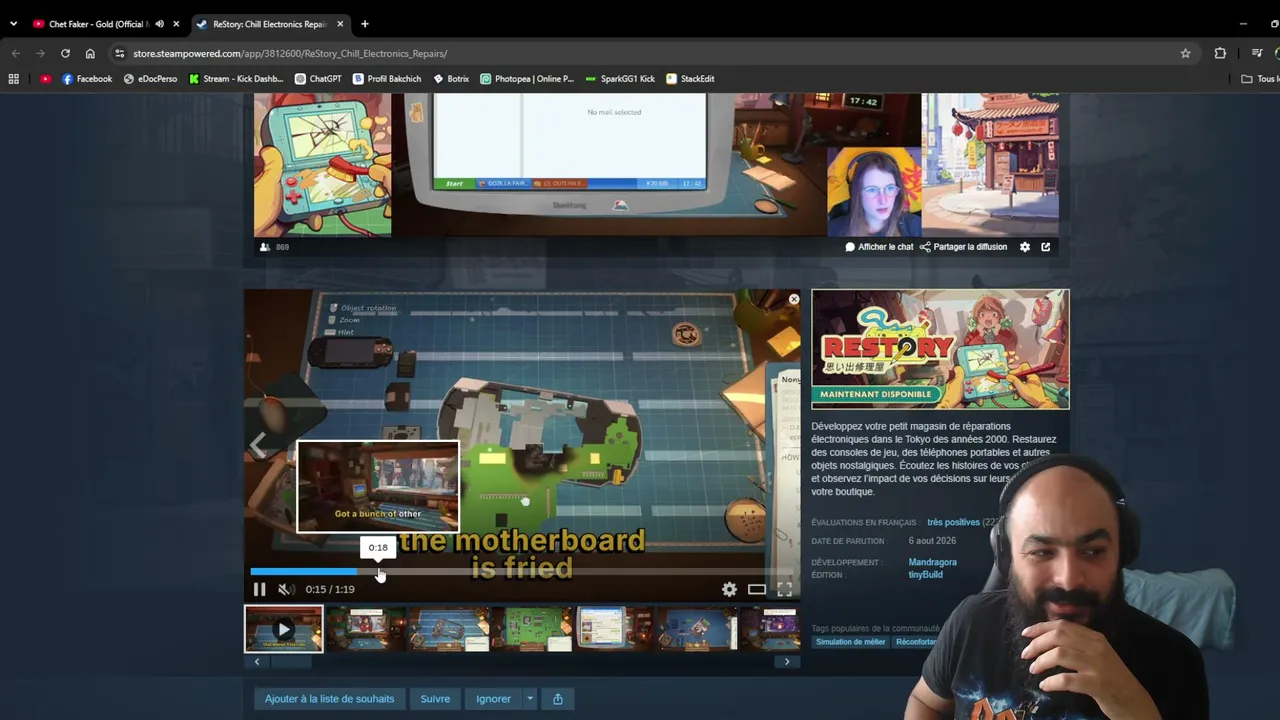Viewport: 1280px width, 720px height.
Task: Bookmark this page with star icon
Action: [x=1185, y=53]
